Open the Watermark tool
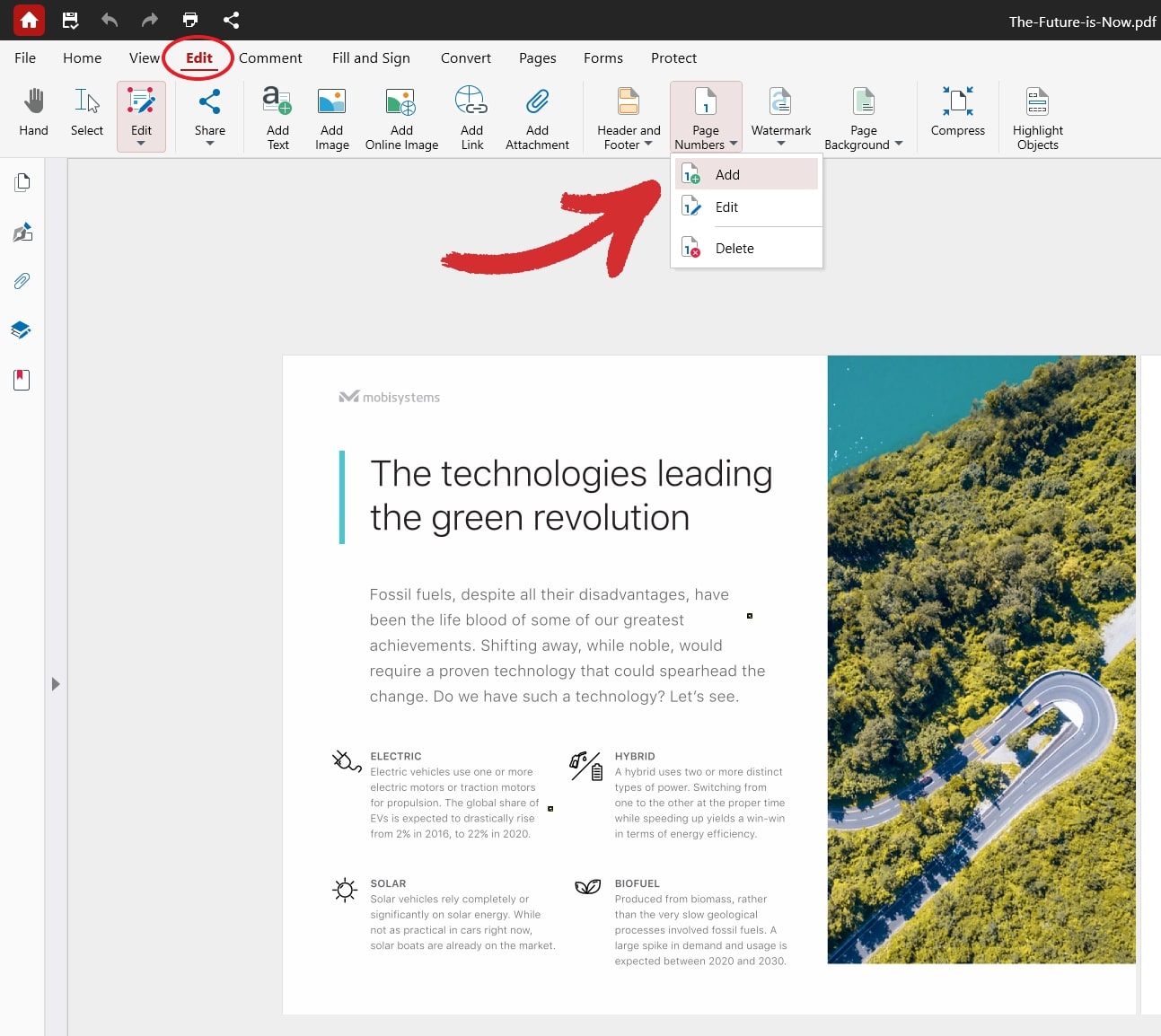This screenshot has height=1036, width=1161. coord(779,108)
